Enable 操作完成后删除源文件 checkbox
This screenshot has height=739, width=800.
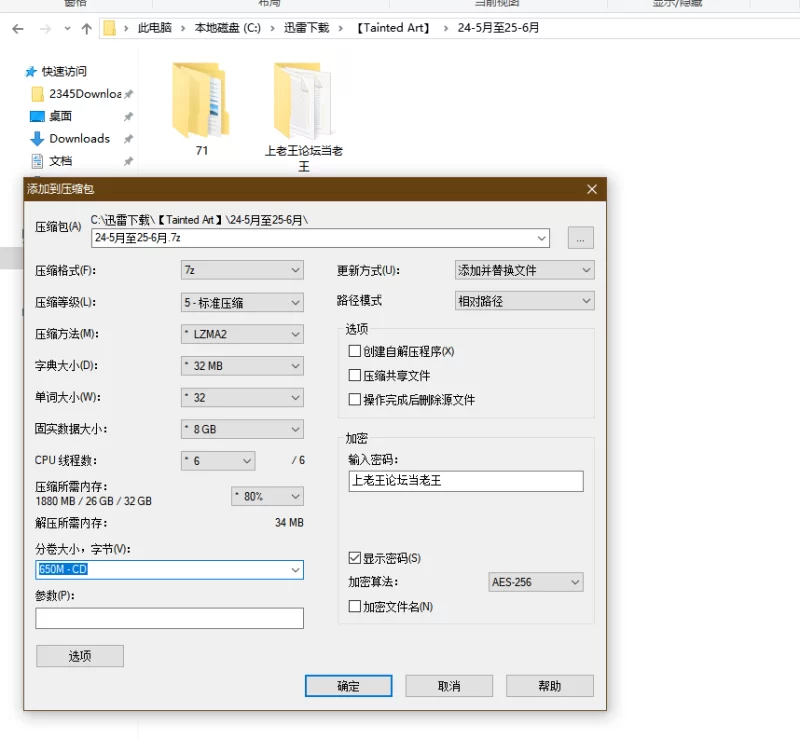click(x=355, y=399)
